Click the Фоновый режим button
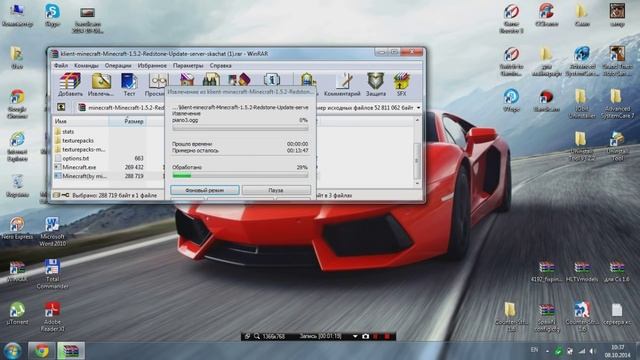640x360 pixels. [x=204, y=190]
